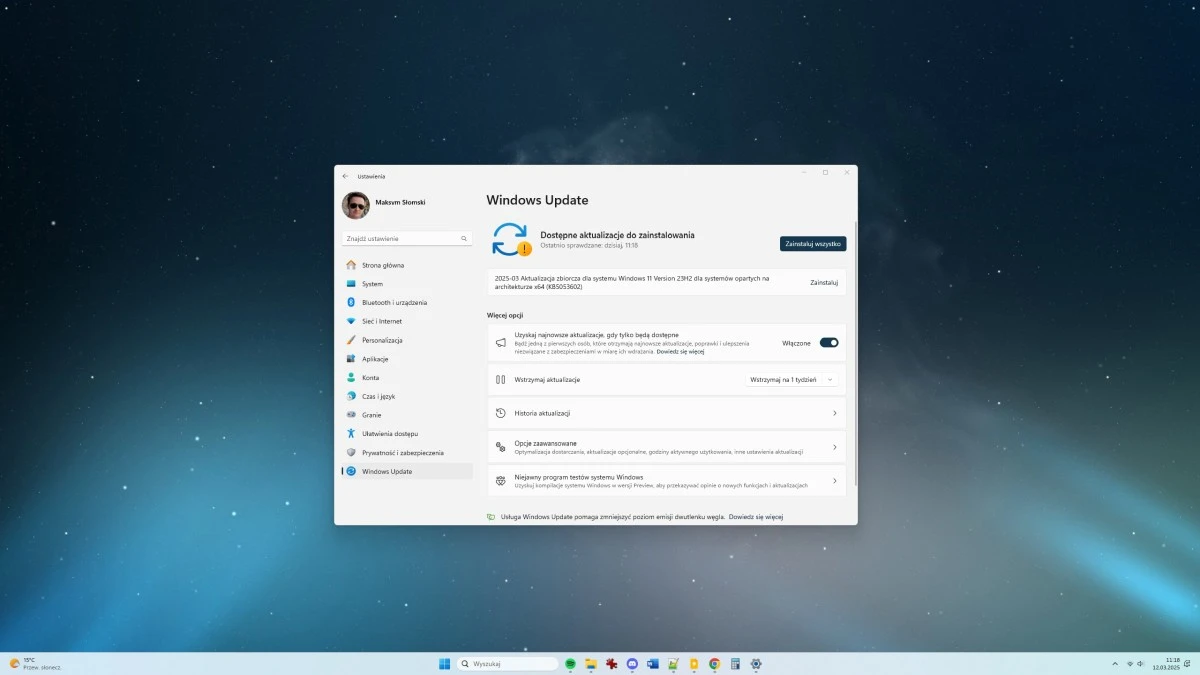Click the Zainstaluj wszystko button
This screenshot has height=675, width=1200.
point(813,243)
